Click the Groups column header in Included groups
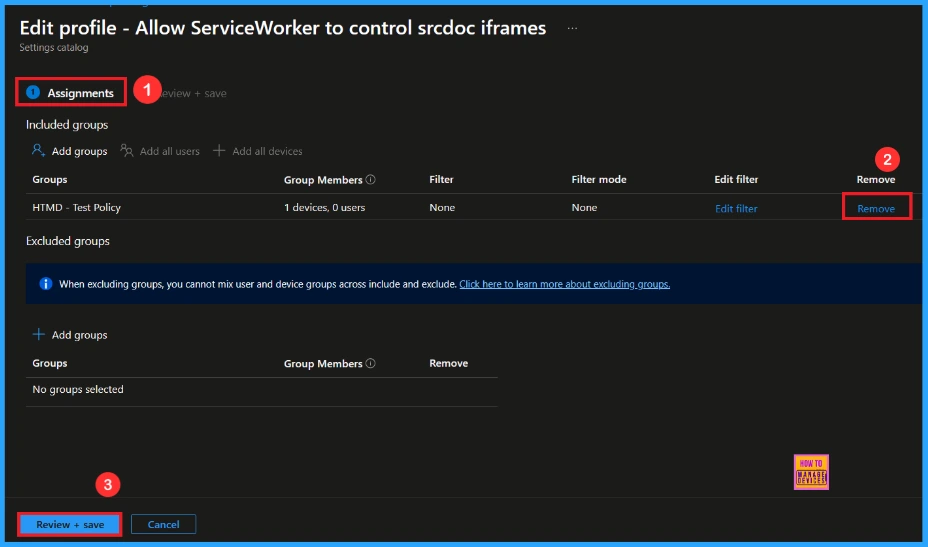 [x=50, y=179]
